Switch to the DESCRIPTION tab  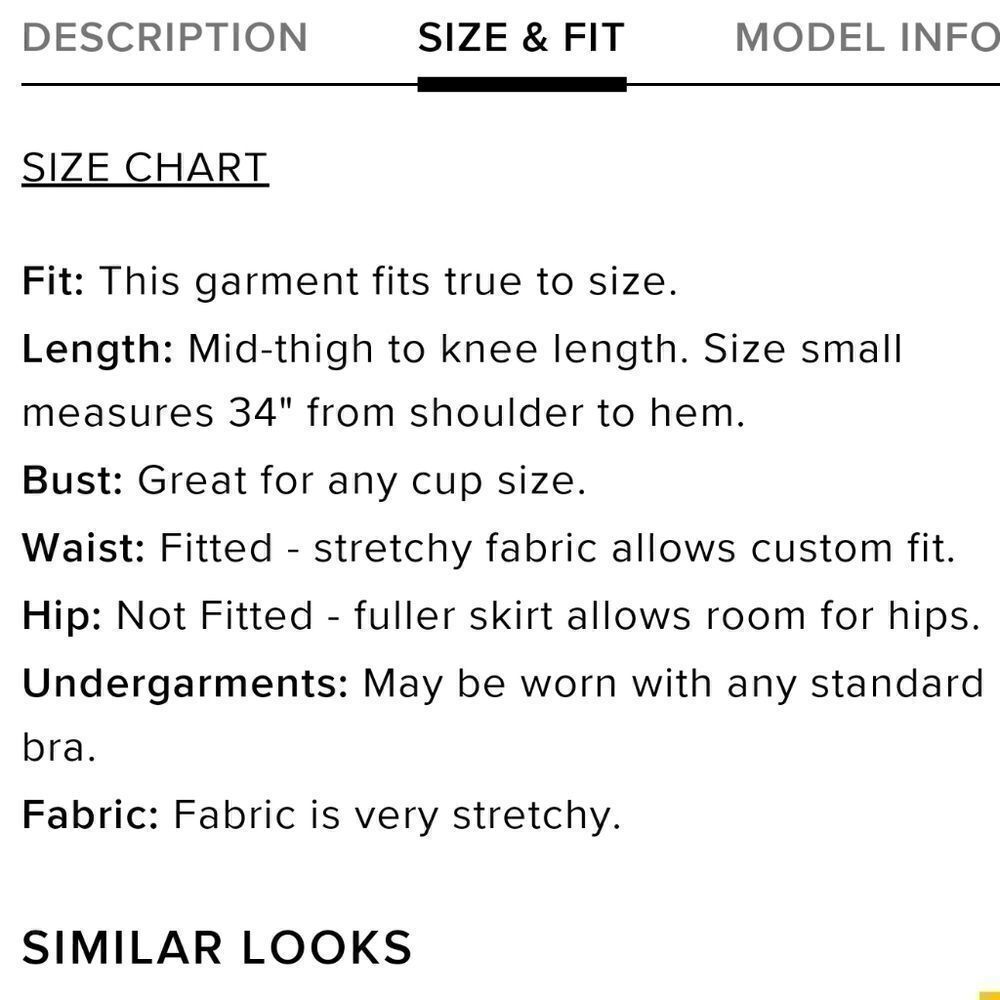tap(165, 38)
